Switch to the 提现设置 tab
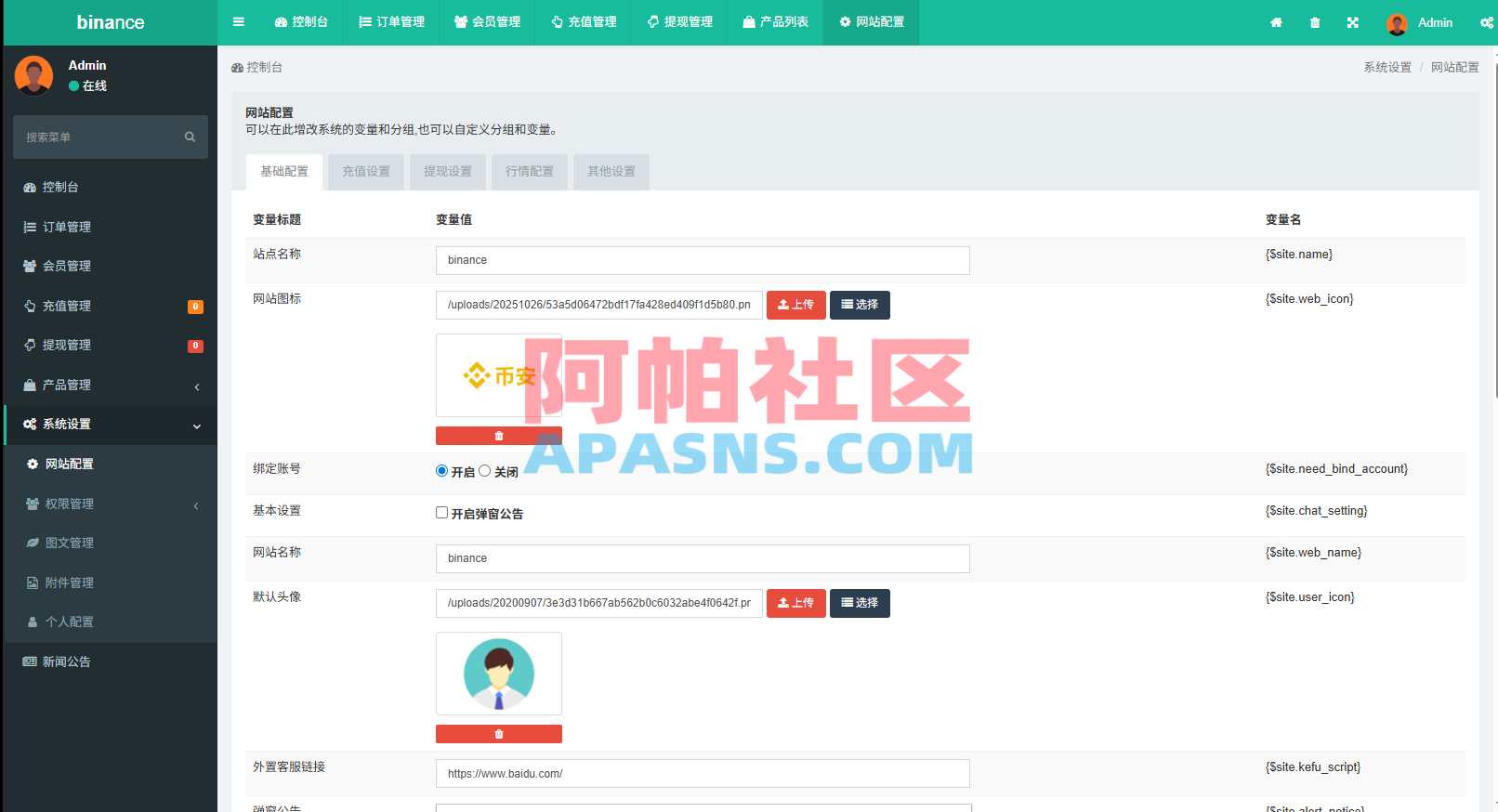1498x812 pixels. [448, 172]
